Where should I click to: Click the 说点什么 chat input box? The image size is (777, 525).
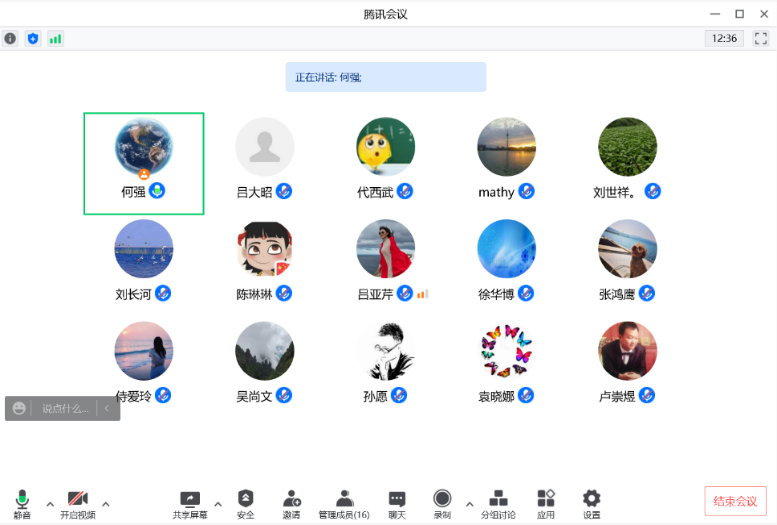point(66,408)
